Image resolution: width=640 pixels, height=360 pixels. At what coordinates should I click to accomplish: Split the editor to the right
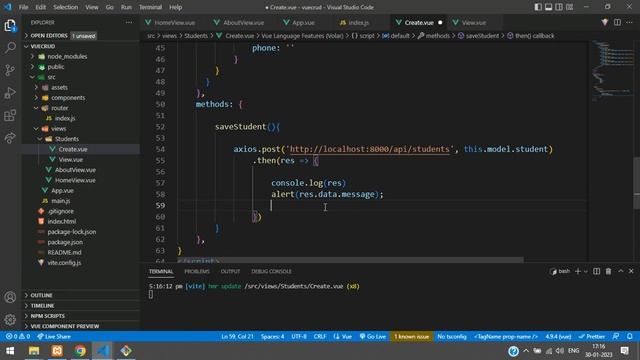point(617,22)
